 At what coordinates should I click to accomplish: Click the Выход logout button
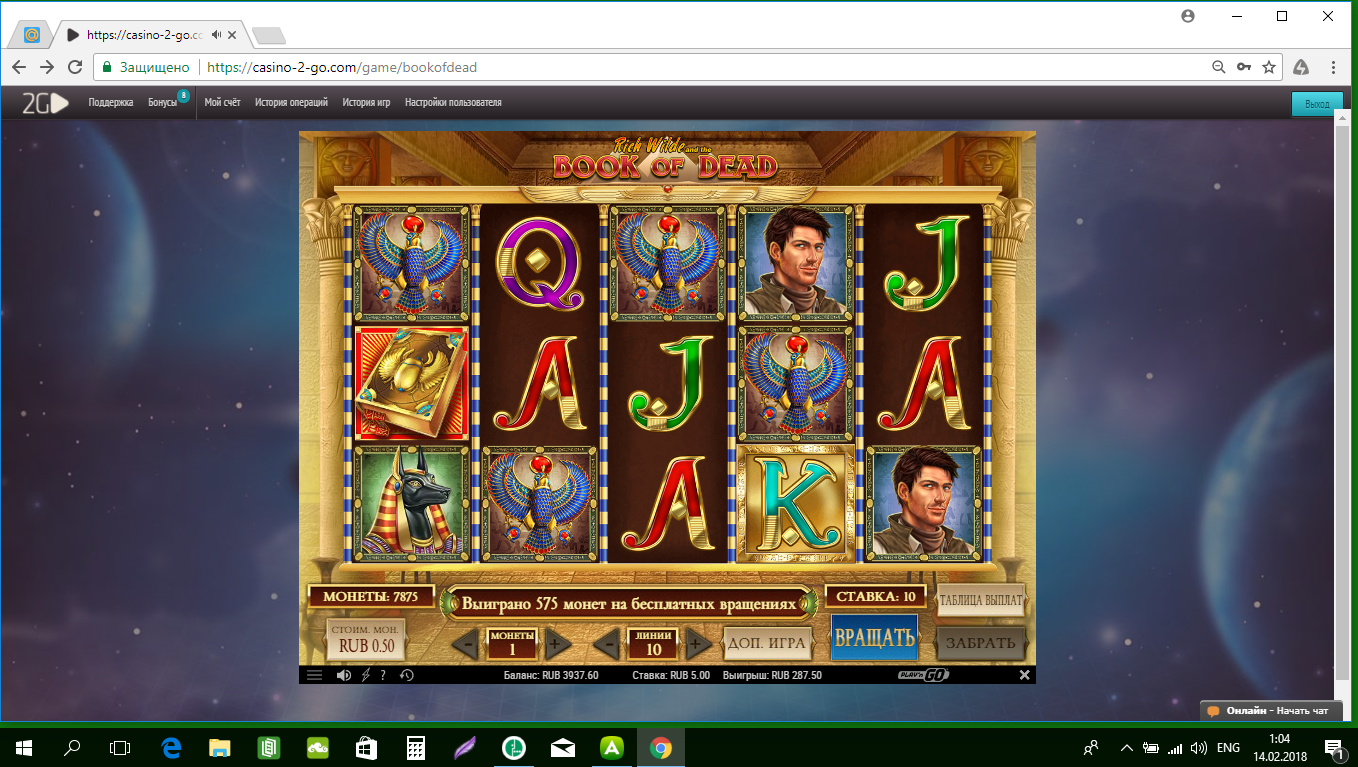1317,104
